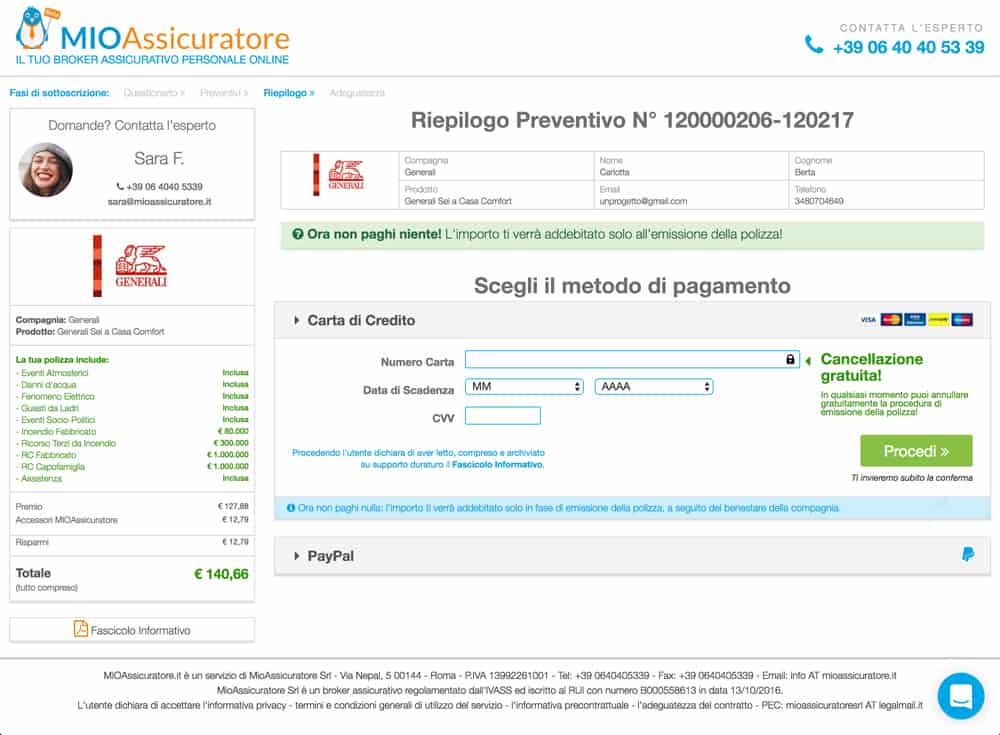Focus the Numero Carta input field

[x=632, y=360]
